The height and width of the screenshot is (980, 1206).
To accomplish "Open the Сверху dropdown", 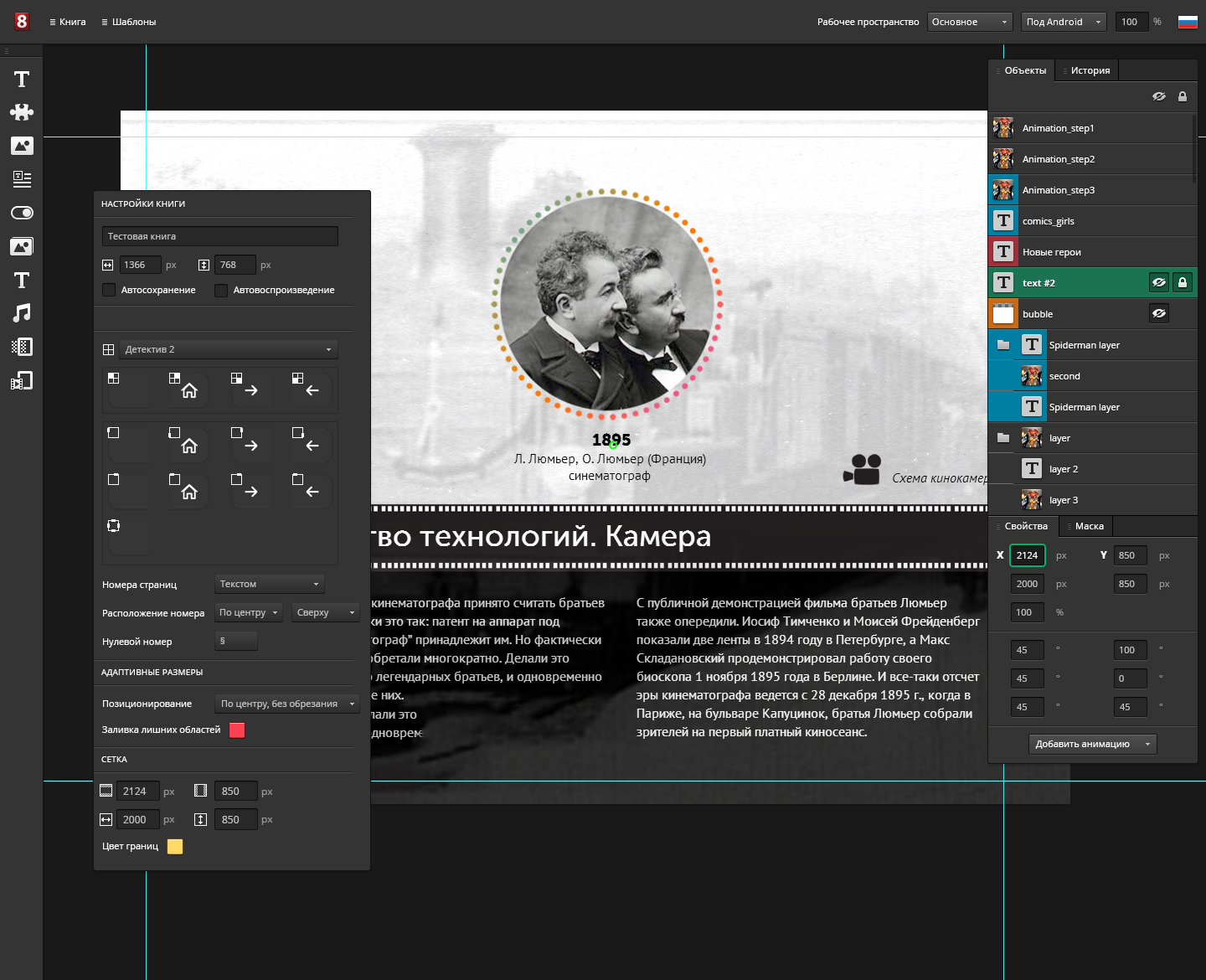I will tap(325, 612).
